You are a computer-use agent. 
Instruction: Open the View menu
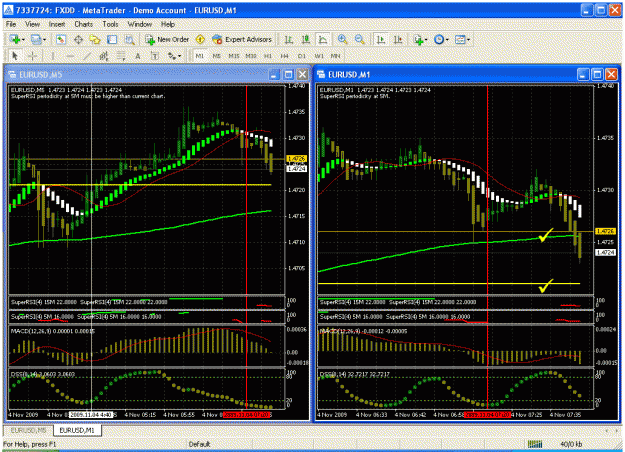point(32,24)
